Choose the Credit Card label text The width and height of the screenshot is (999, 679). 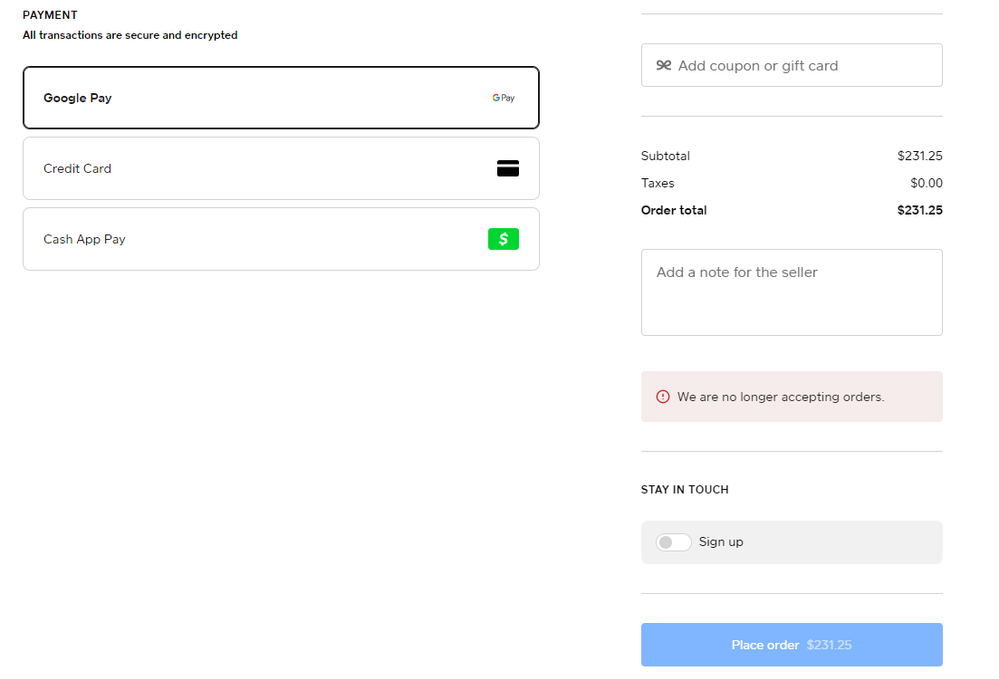tap(77, 169)
